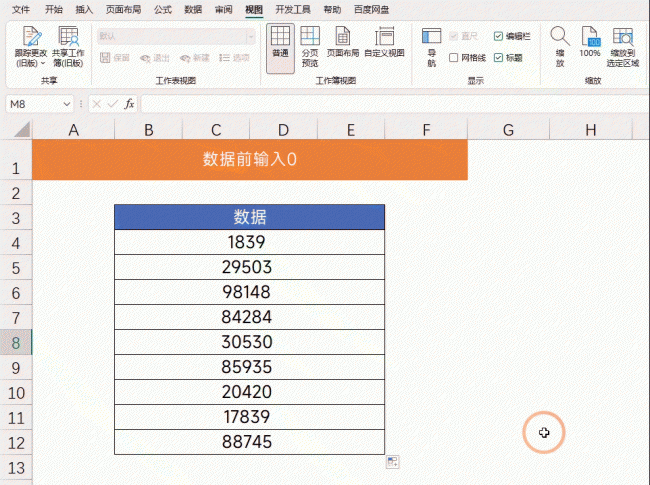Select row 2 header
The height and width of the screenshot is (485, 650).
pyautogui.click(x=16, y=193)
